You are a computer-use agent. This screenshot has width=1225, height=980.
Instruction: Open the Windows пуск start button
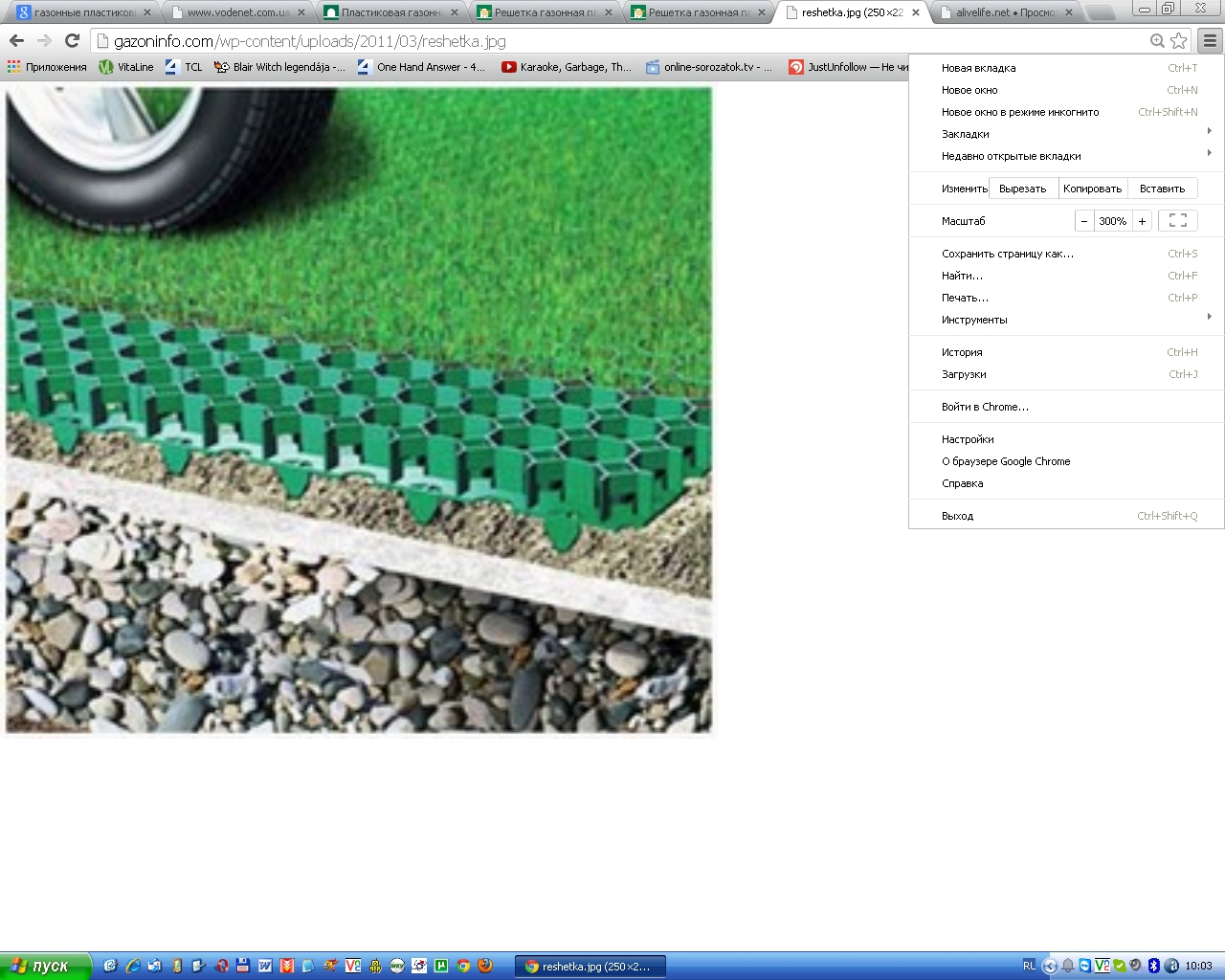point(44,967)
